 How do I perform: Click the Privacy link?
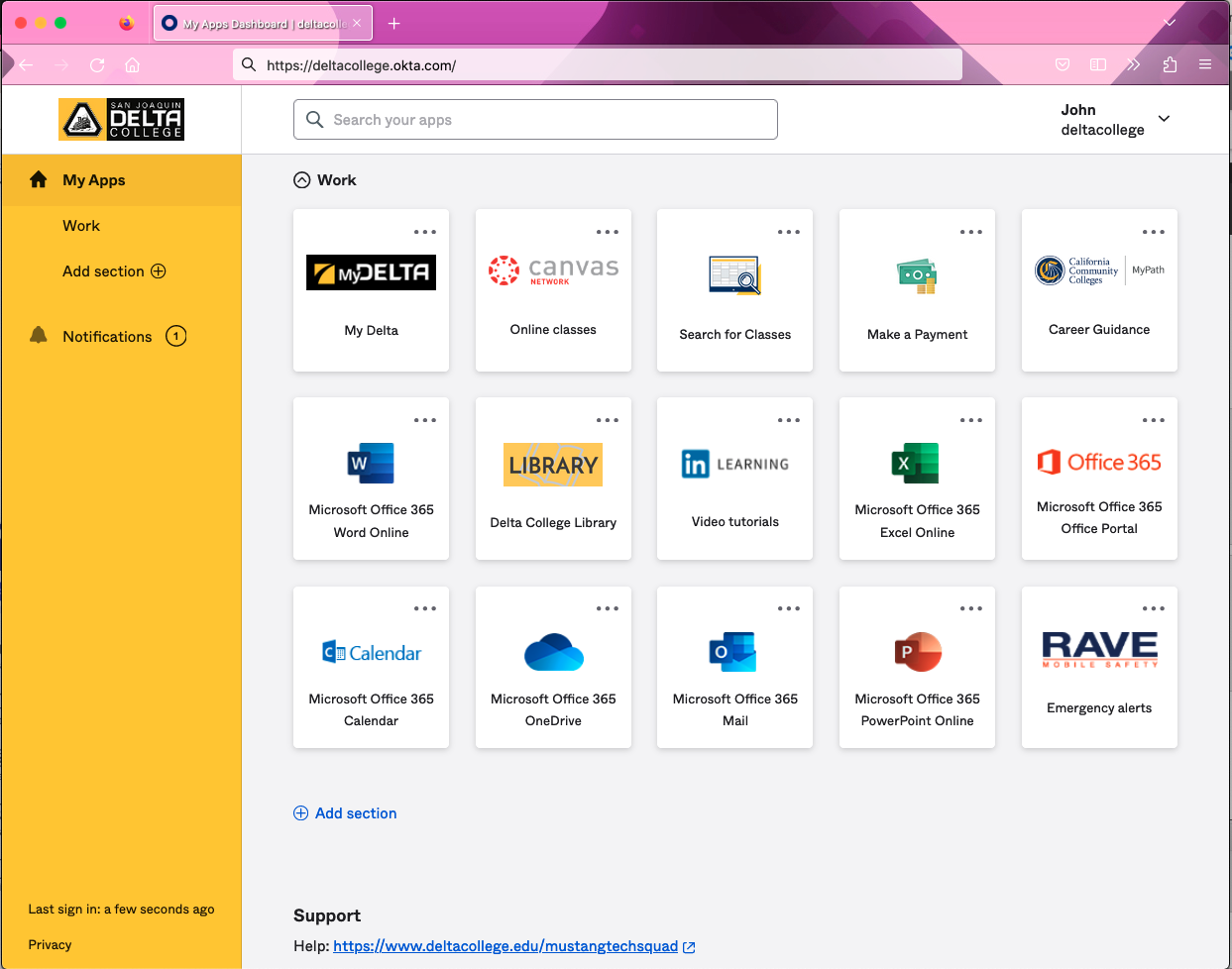(50, 944)
